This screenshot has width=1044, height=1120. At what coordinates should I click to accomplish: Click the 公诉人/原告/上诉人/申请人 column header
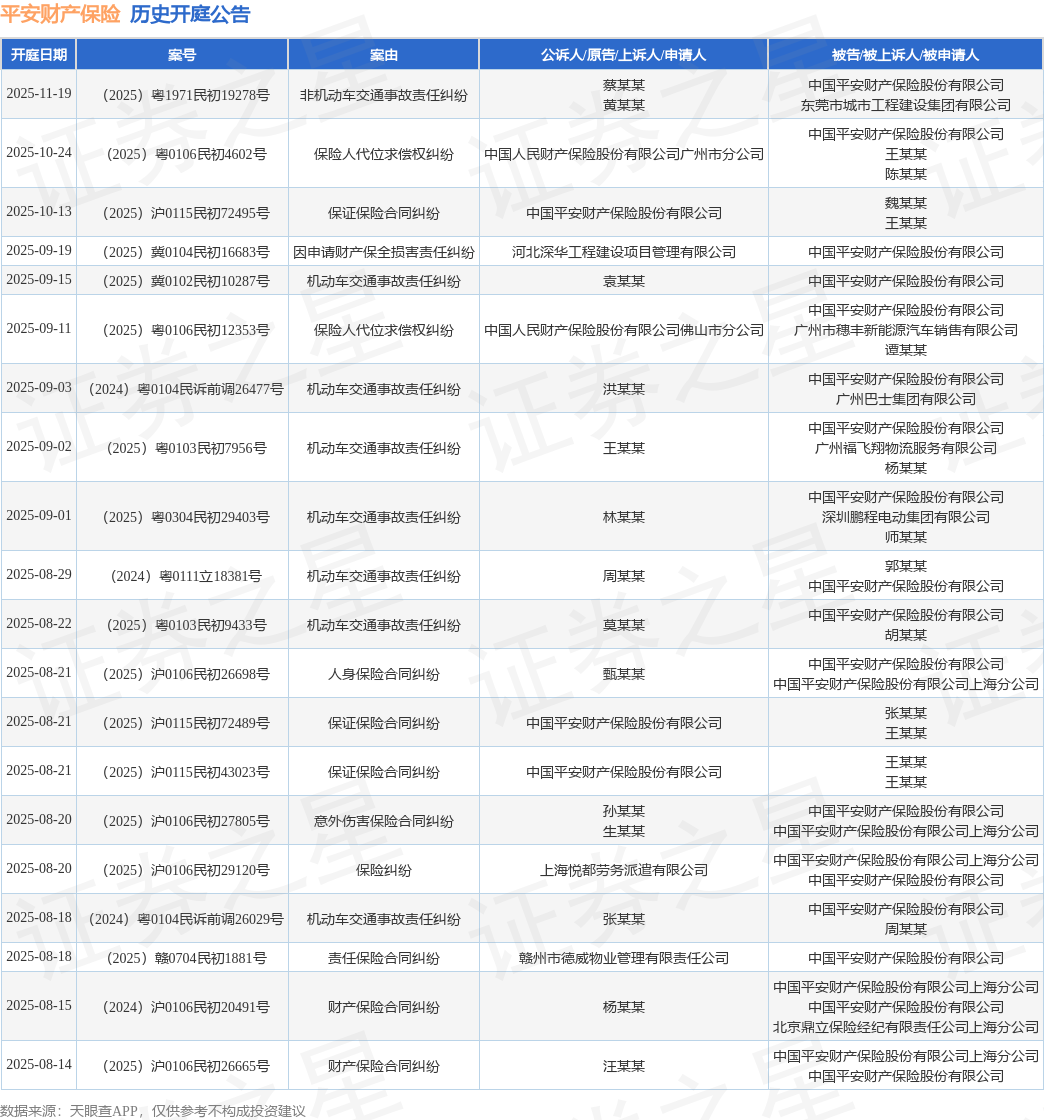pyautogui.click(x=623, y=55)
